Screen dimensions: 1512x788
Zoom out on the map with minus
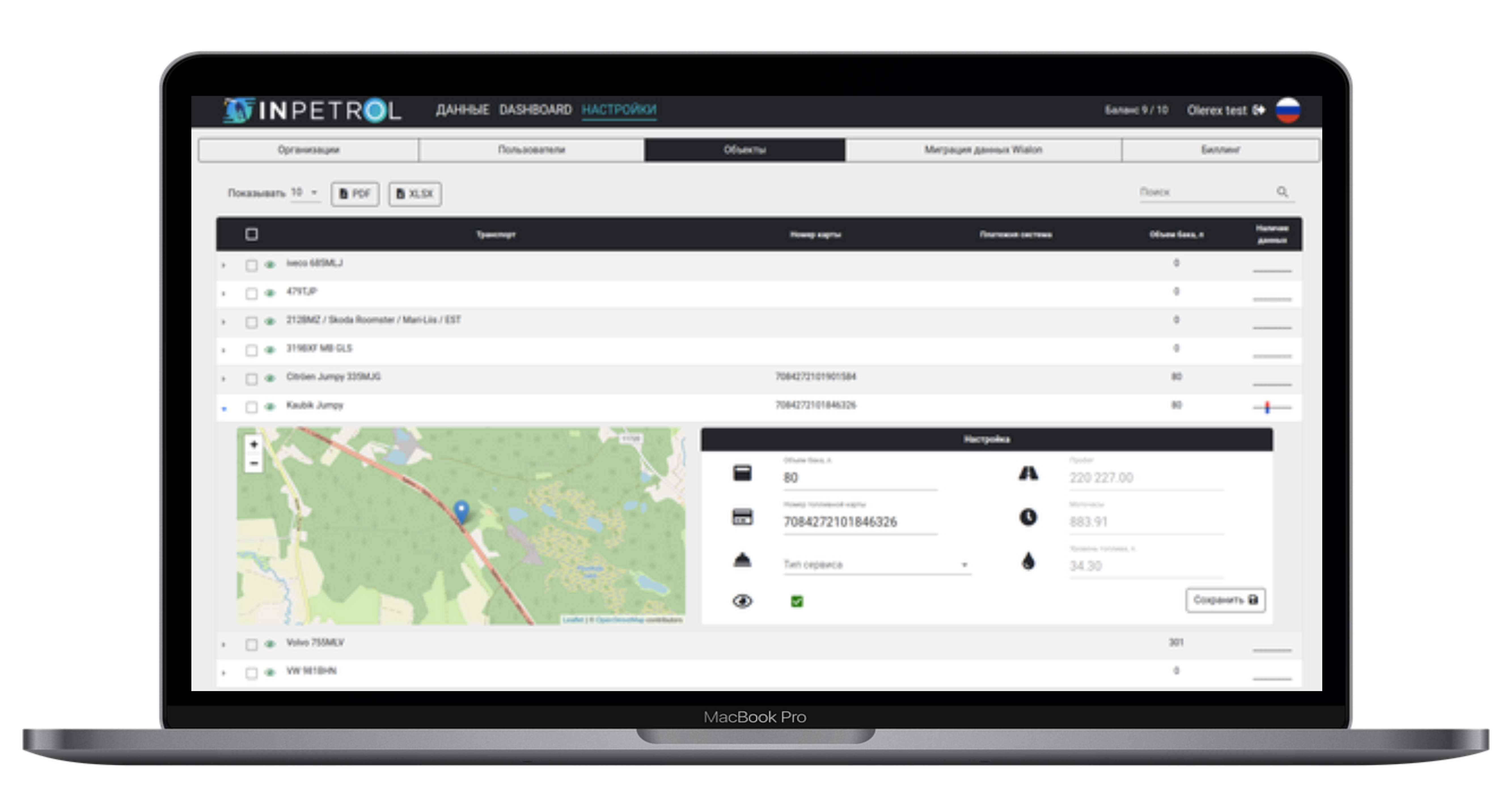click(253, 464)
